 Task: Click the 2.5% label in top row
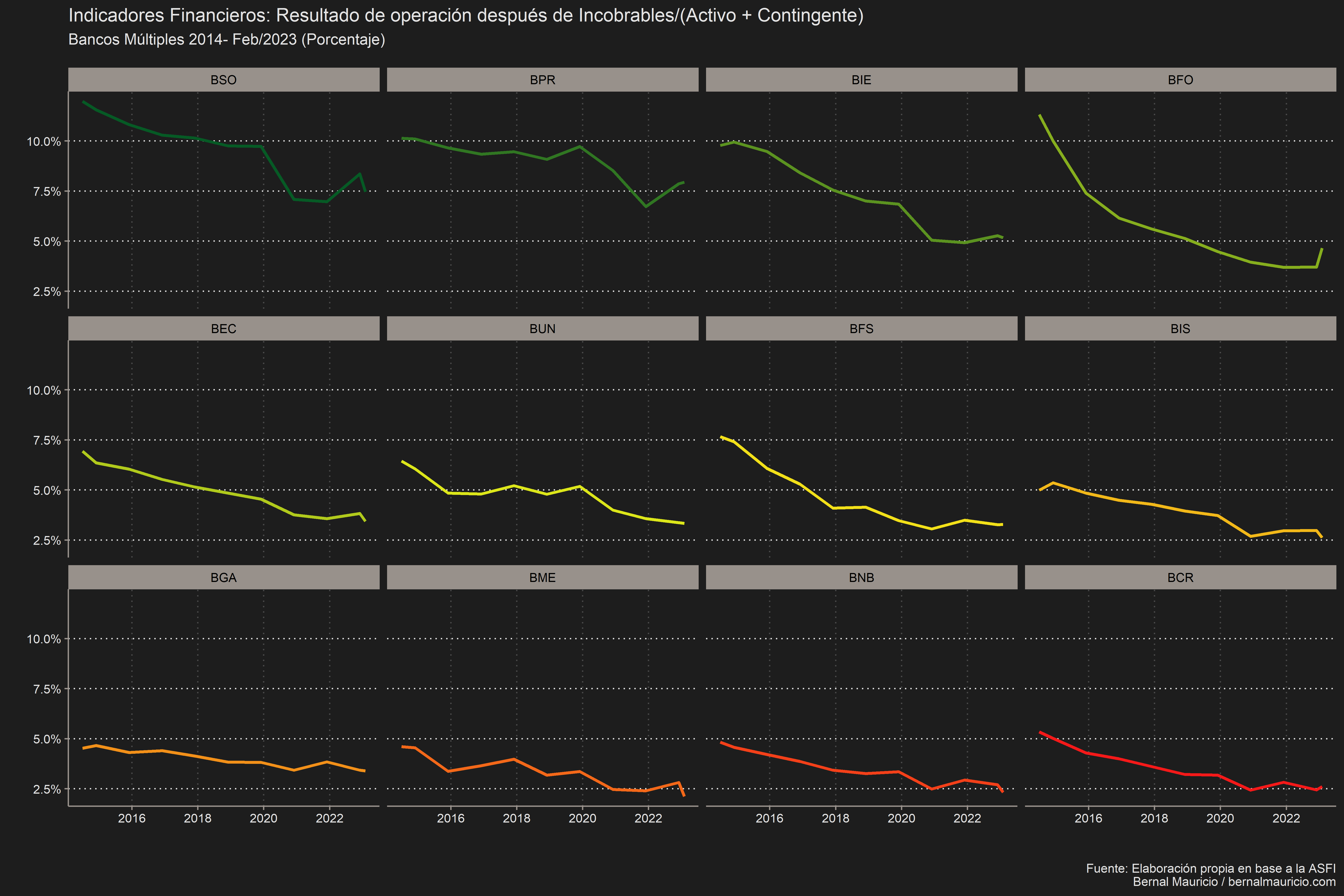click(47, 291)
